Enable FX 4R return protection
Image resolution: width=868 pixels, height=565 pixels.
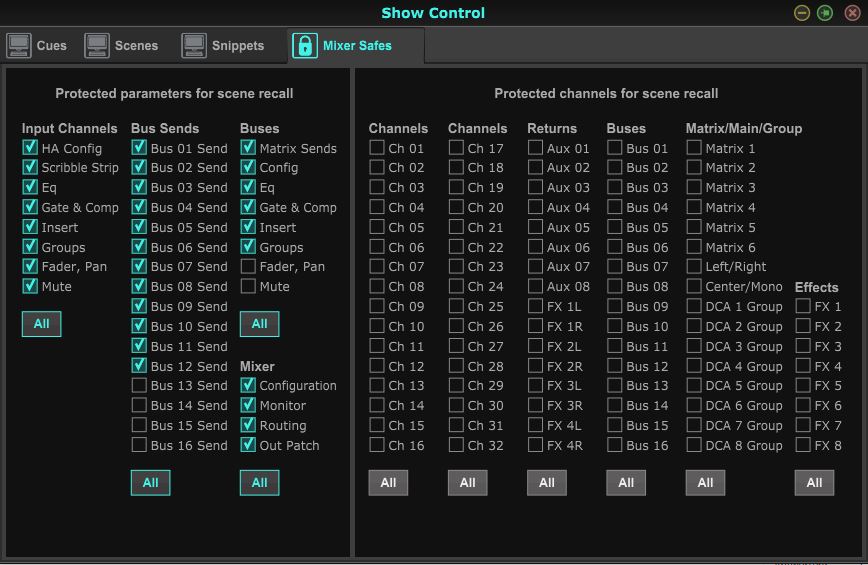[535, 445]
